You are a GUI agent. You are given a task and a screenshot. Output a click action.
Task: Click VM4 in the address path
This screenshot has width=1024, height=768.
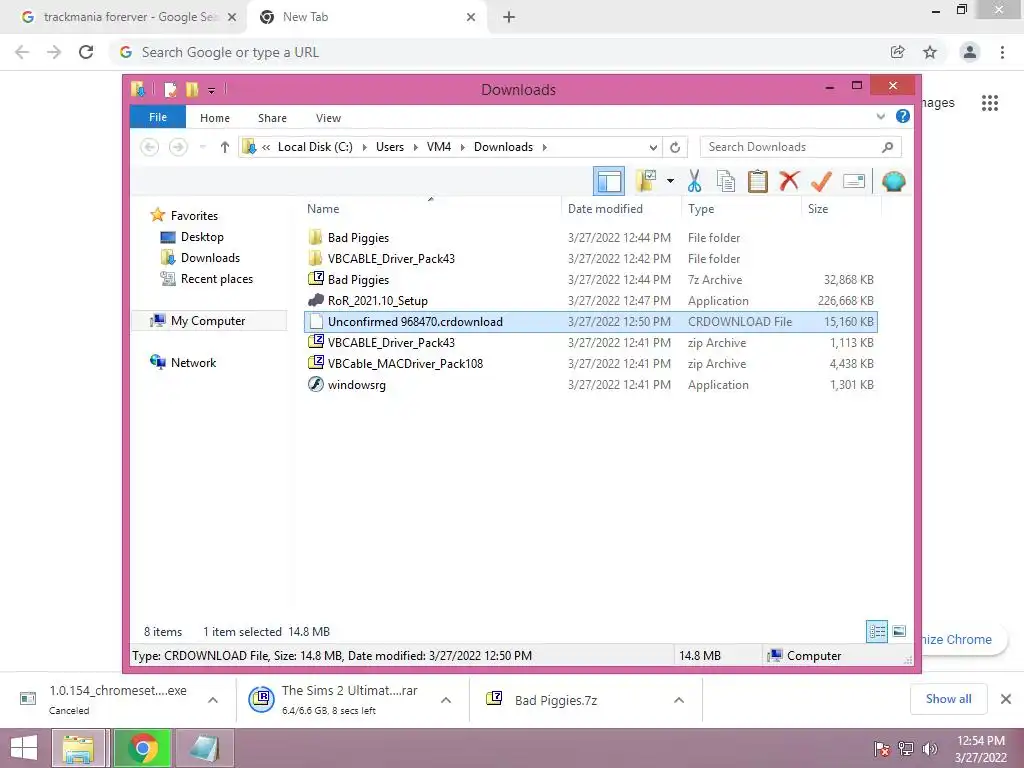point(439,147)
